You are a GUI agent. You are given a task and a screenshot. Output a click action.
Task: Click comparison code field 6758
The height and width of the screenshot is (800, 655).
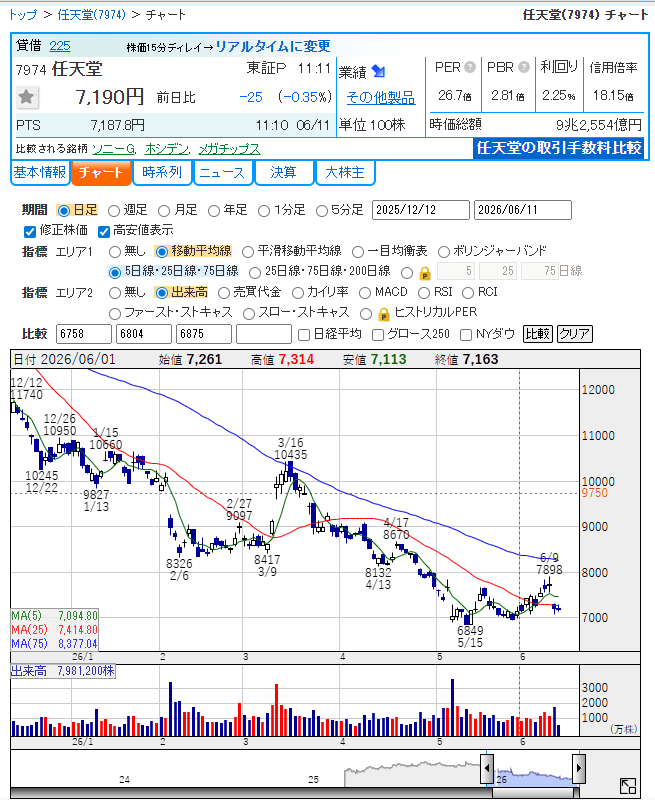click(84, 334)
